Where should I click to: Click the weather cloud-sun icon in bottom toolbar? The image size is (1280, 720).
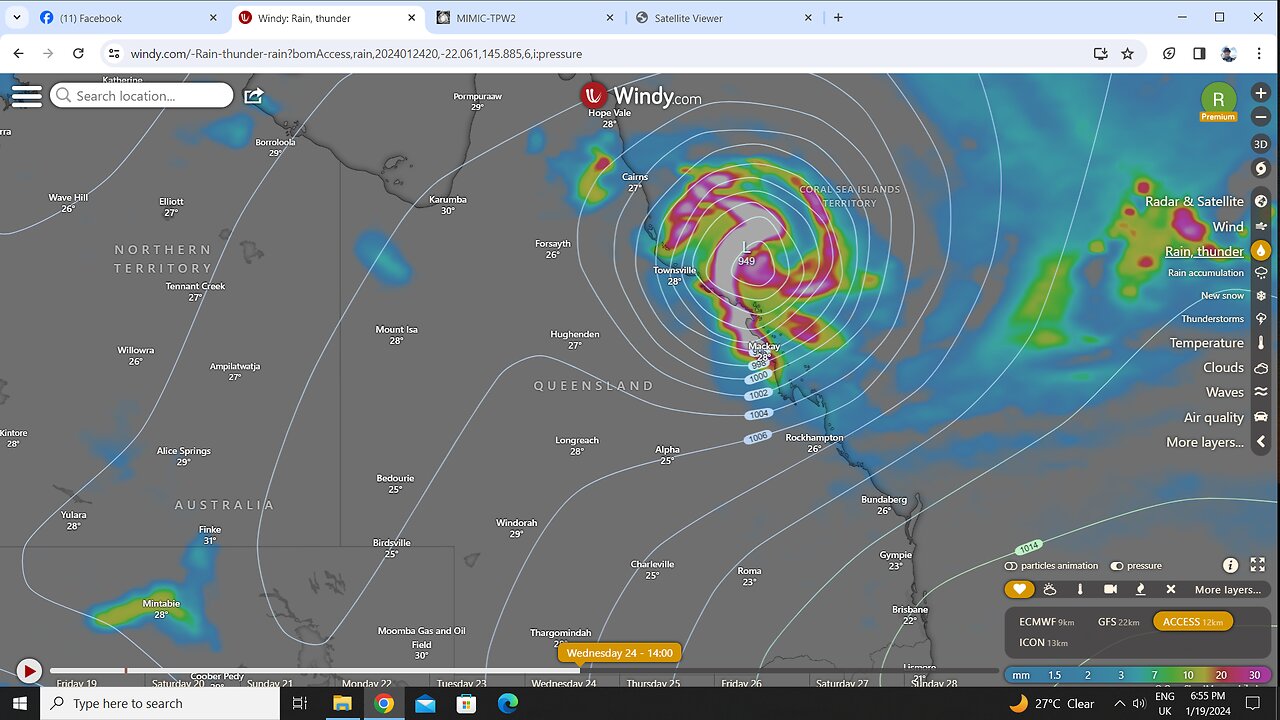point(1050,589)
